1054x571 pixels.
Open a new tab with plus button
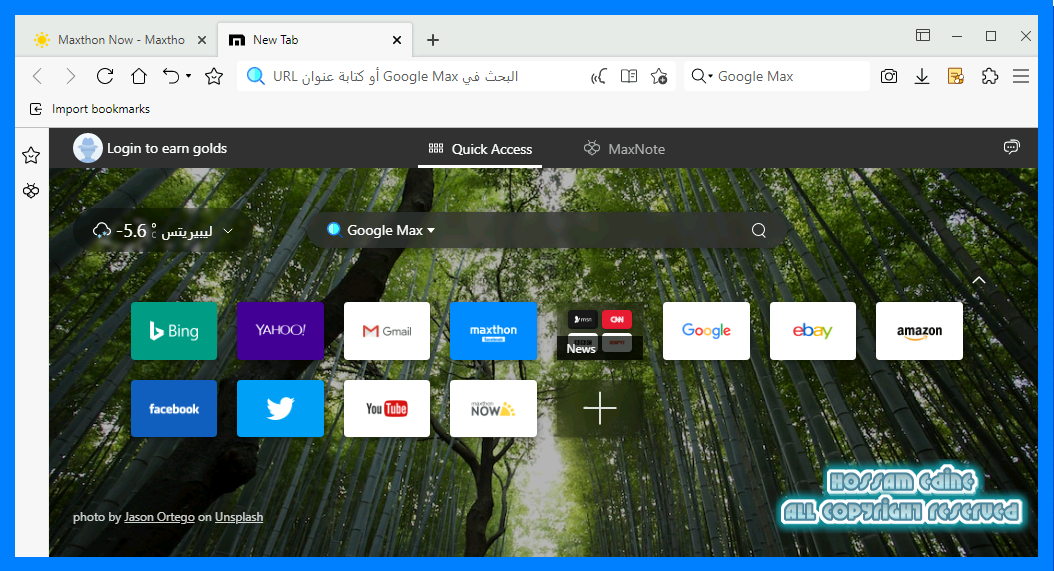point(433,40)
